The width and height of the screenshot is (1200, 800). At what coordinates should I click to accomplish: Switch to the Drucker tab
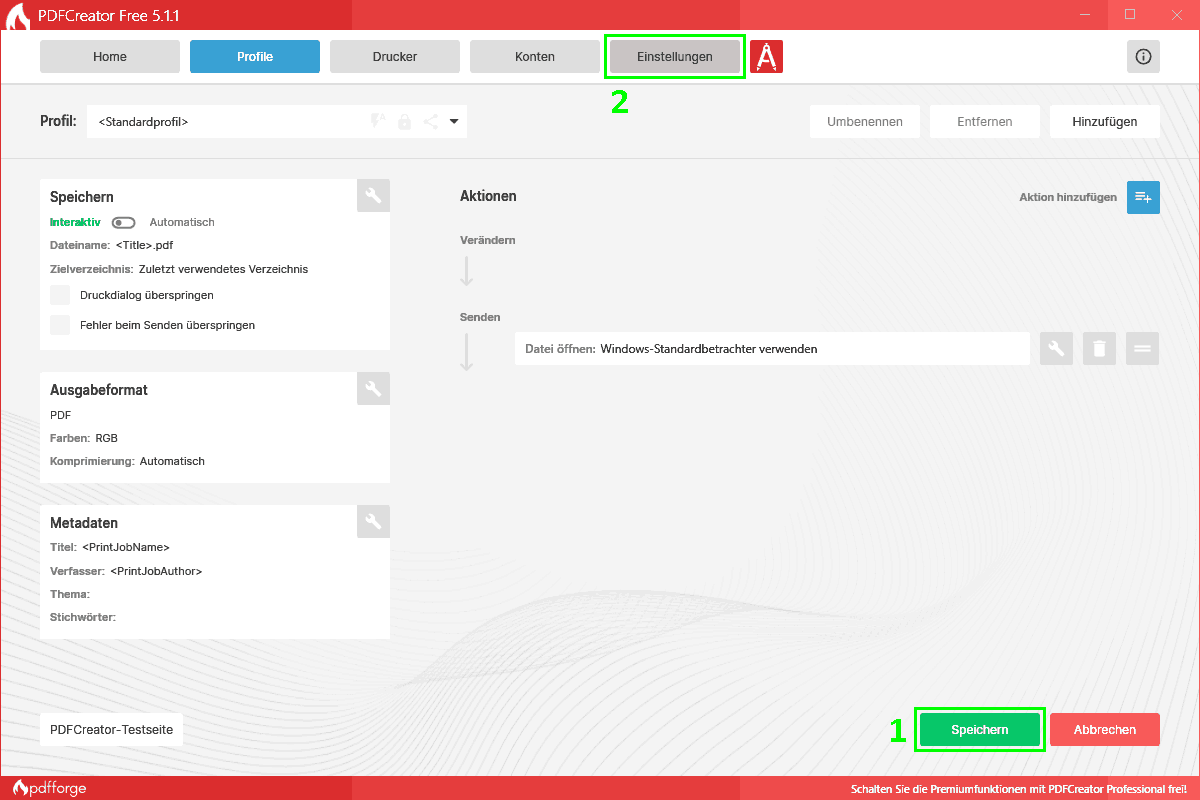coord(394,57)
